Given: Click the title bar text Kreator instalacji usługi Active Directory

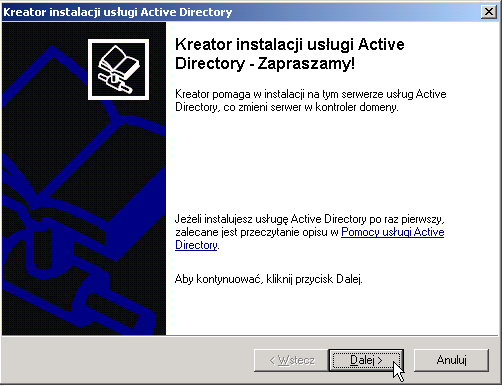Looking at the screenshot, I should (117, 12).
